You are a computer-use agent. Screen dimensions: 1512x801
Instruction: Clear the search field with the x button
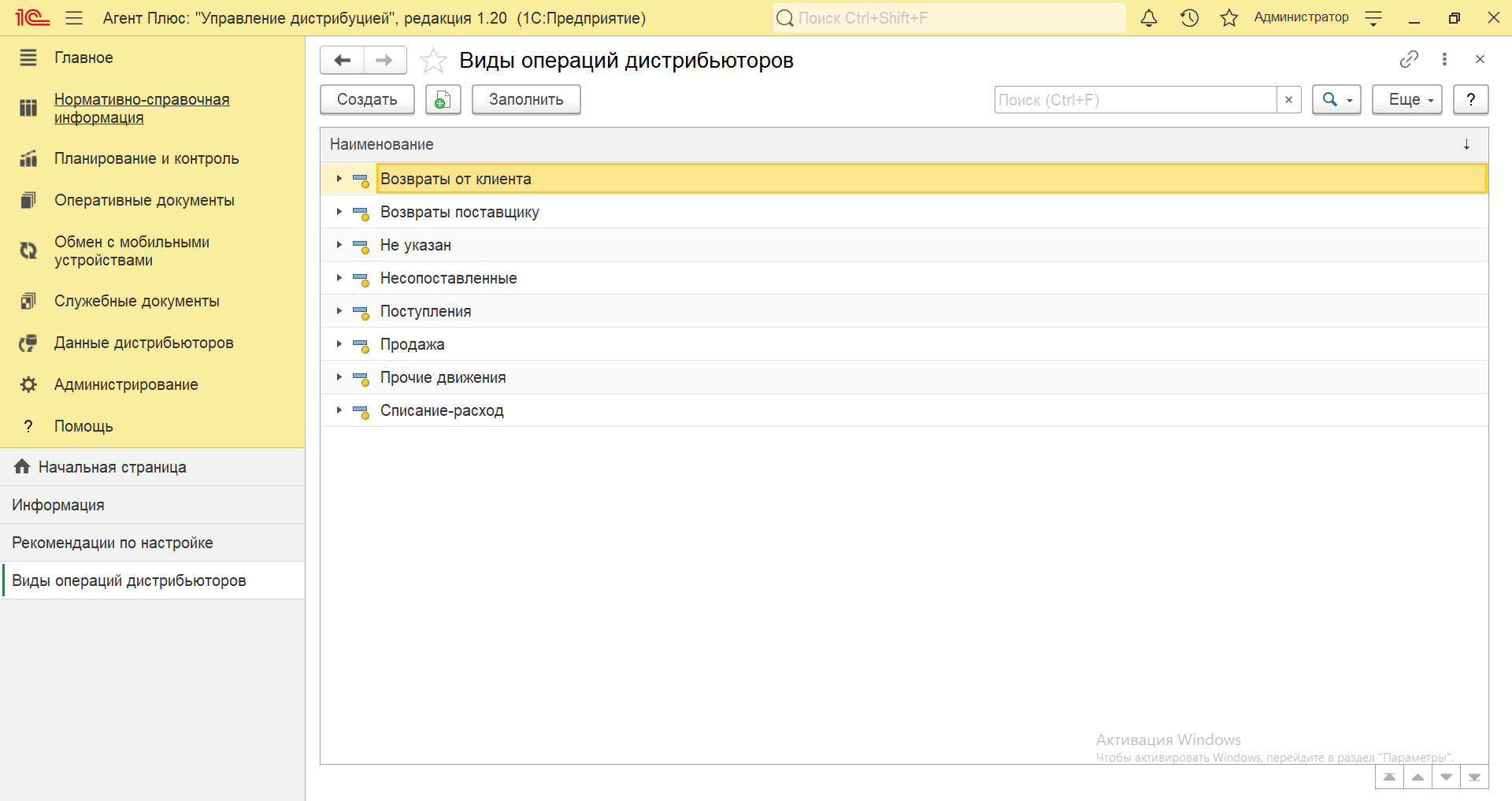click(x=1288, y=100)
